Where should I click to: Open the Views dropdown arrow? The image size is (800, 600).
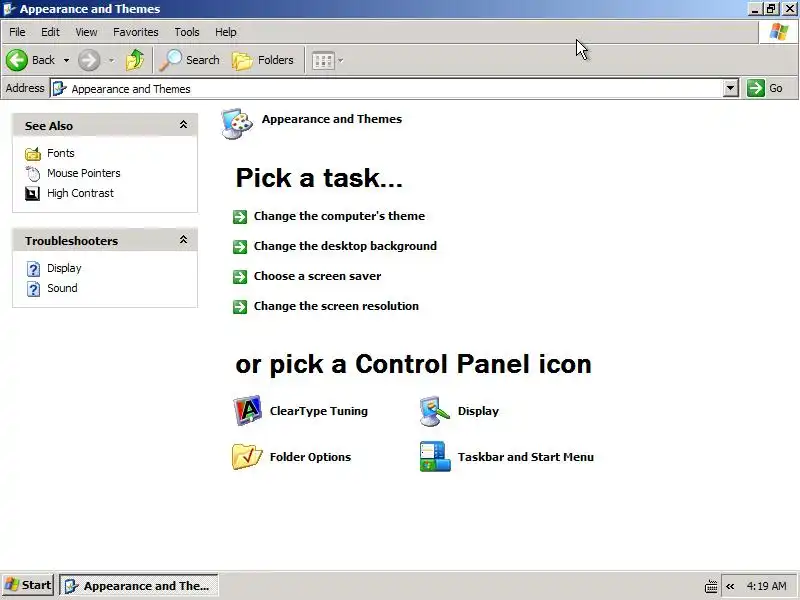[x=341, y=61]
